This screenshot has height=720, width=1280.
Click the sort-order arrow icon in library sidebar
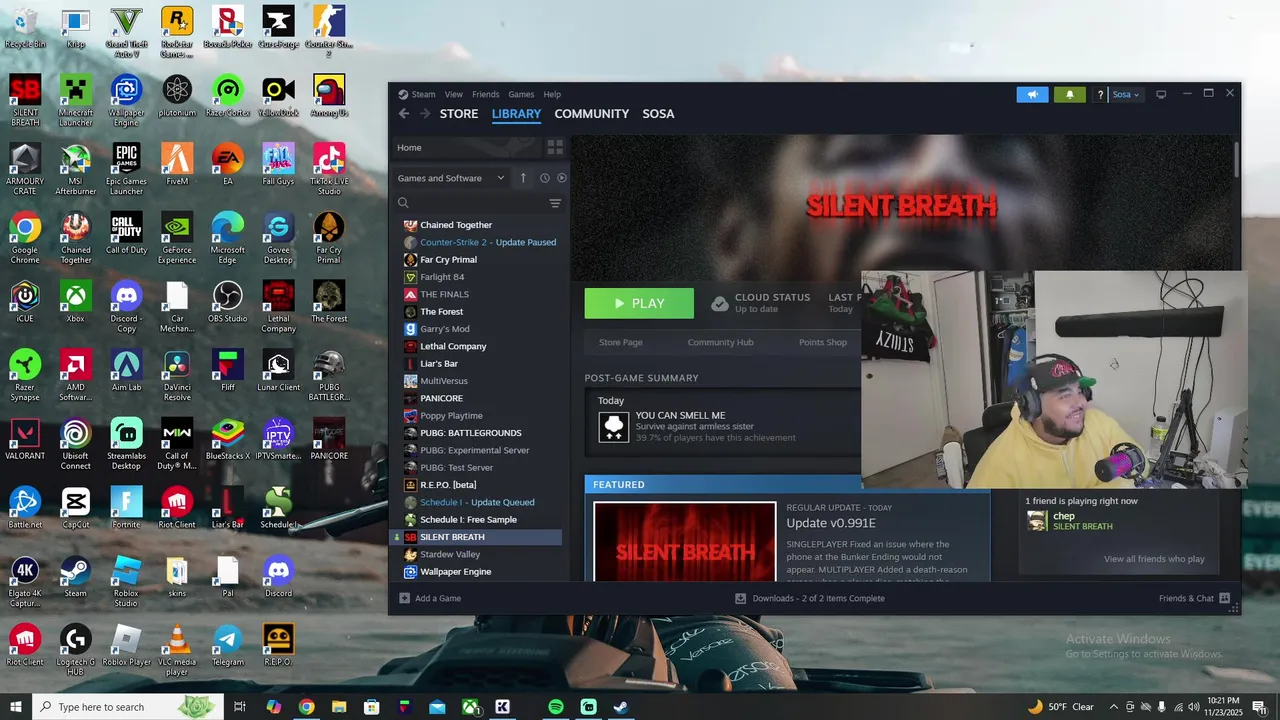522,178
